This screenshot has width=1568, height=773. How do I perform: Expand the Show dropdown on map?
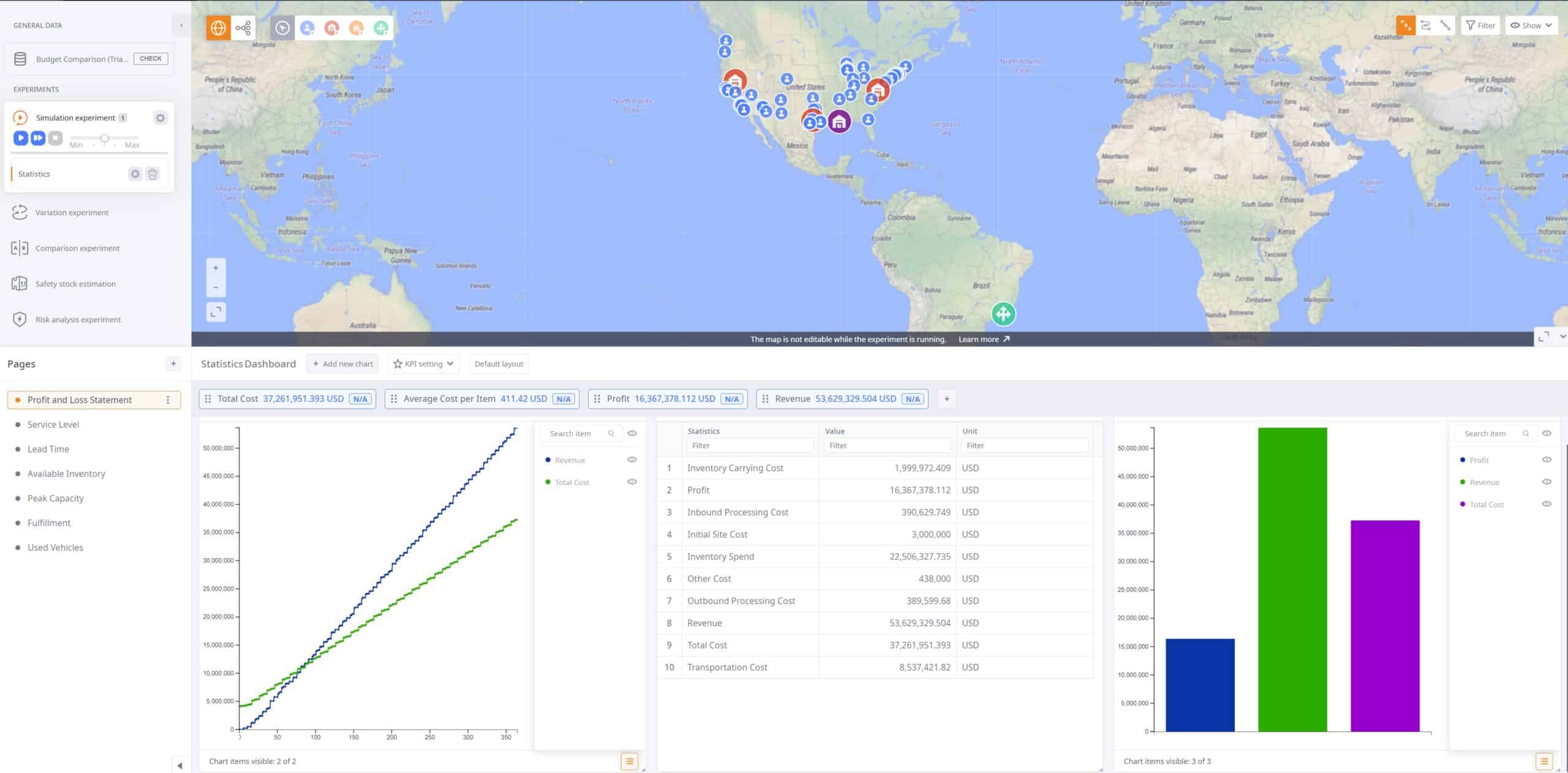click(x=1531, y=25)
